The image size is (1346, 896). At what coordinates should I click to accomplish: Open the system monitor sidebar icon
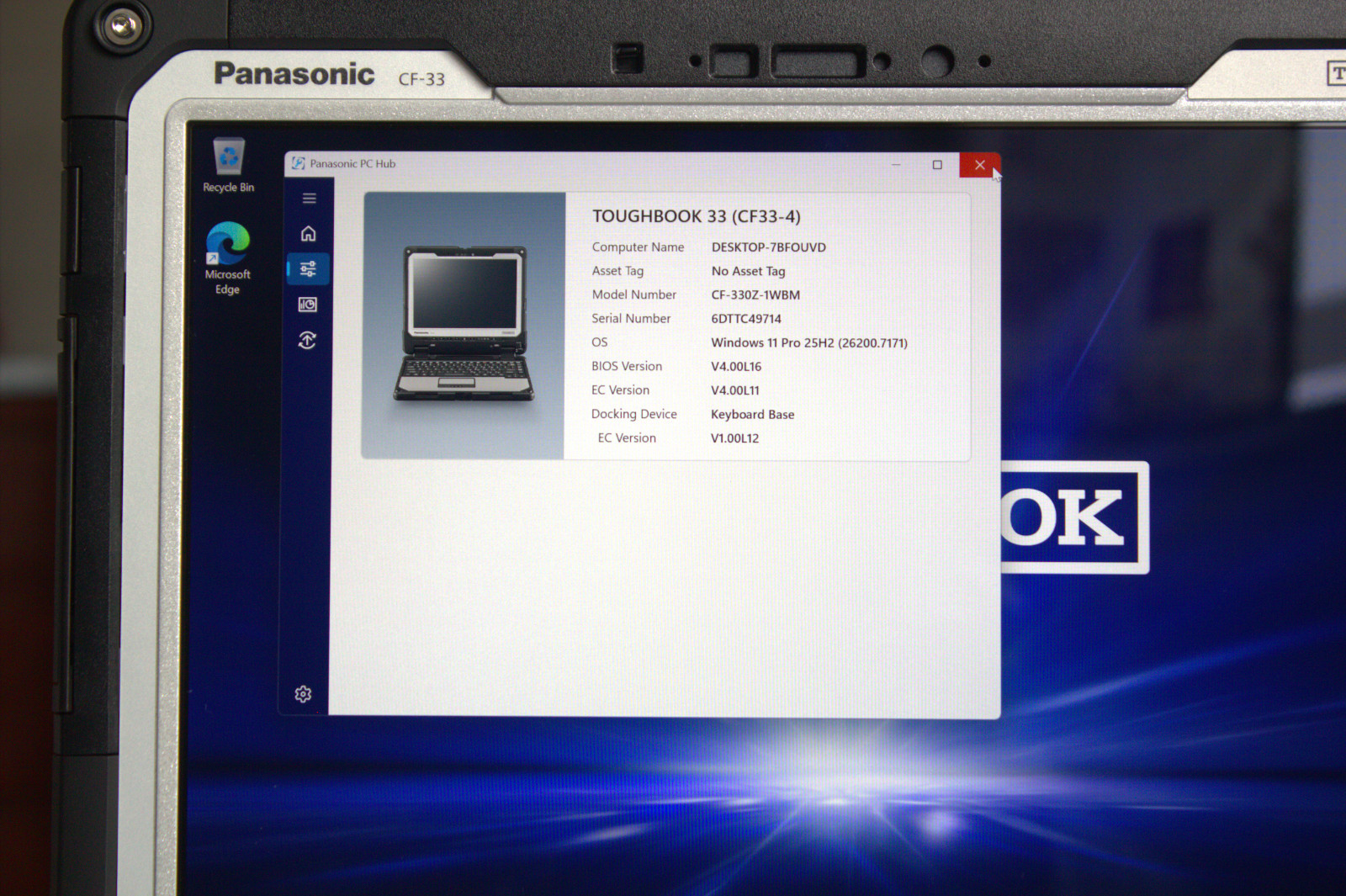coord(308,305)
